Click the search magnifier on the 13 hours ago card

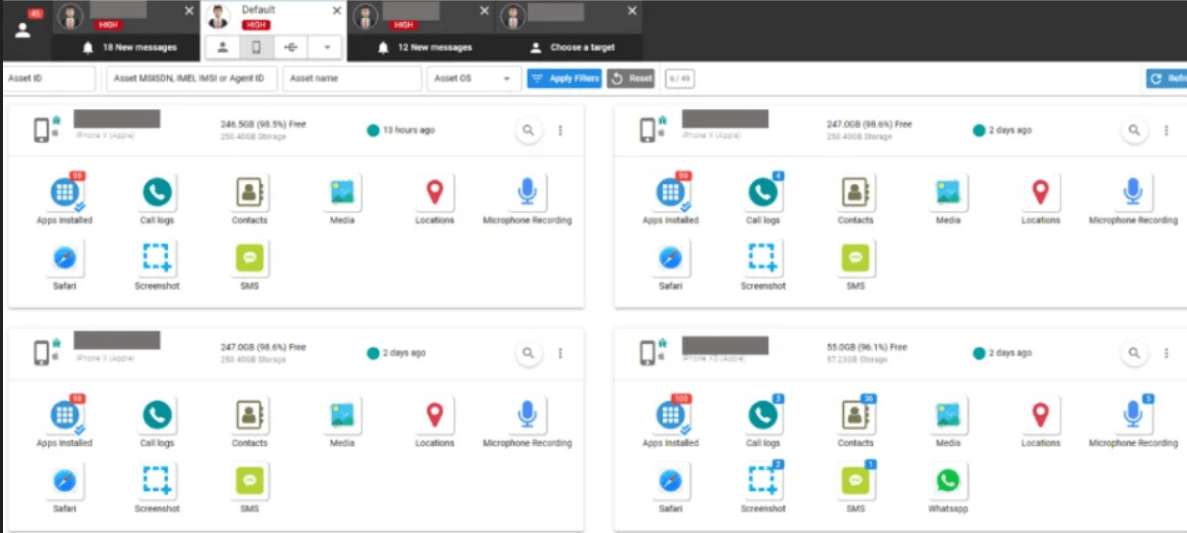point(528,130)
